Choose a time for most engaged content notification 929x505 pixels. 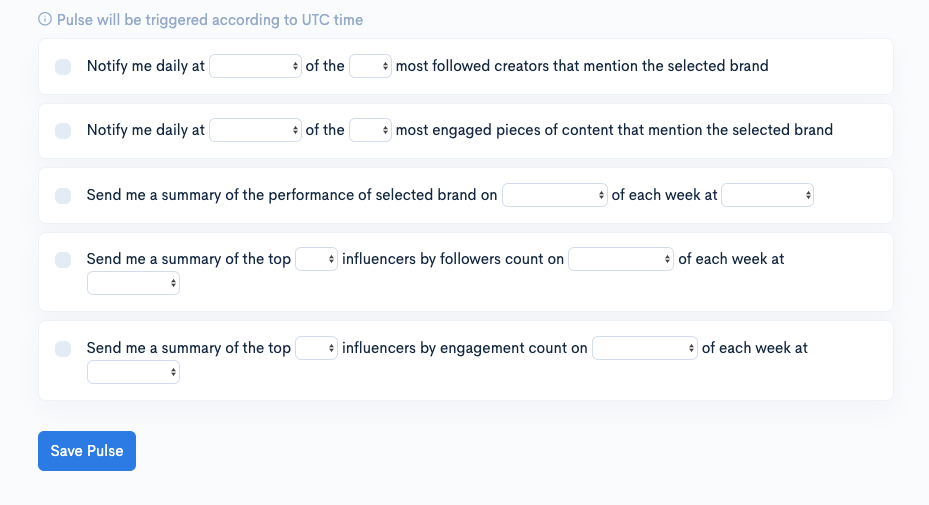255,130
